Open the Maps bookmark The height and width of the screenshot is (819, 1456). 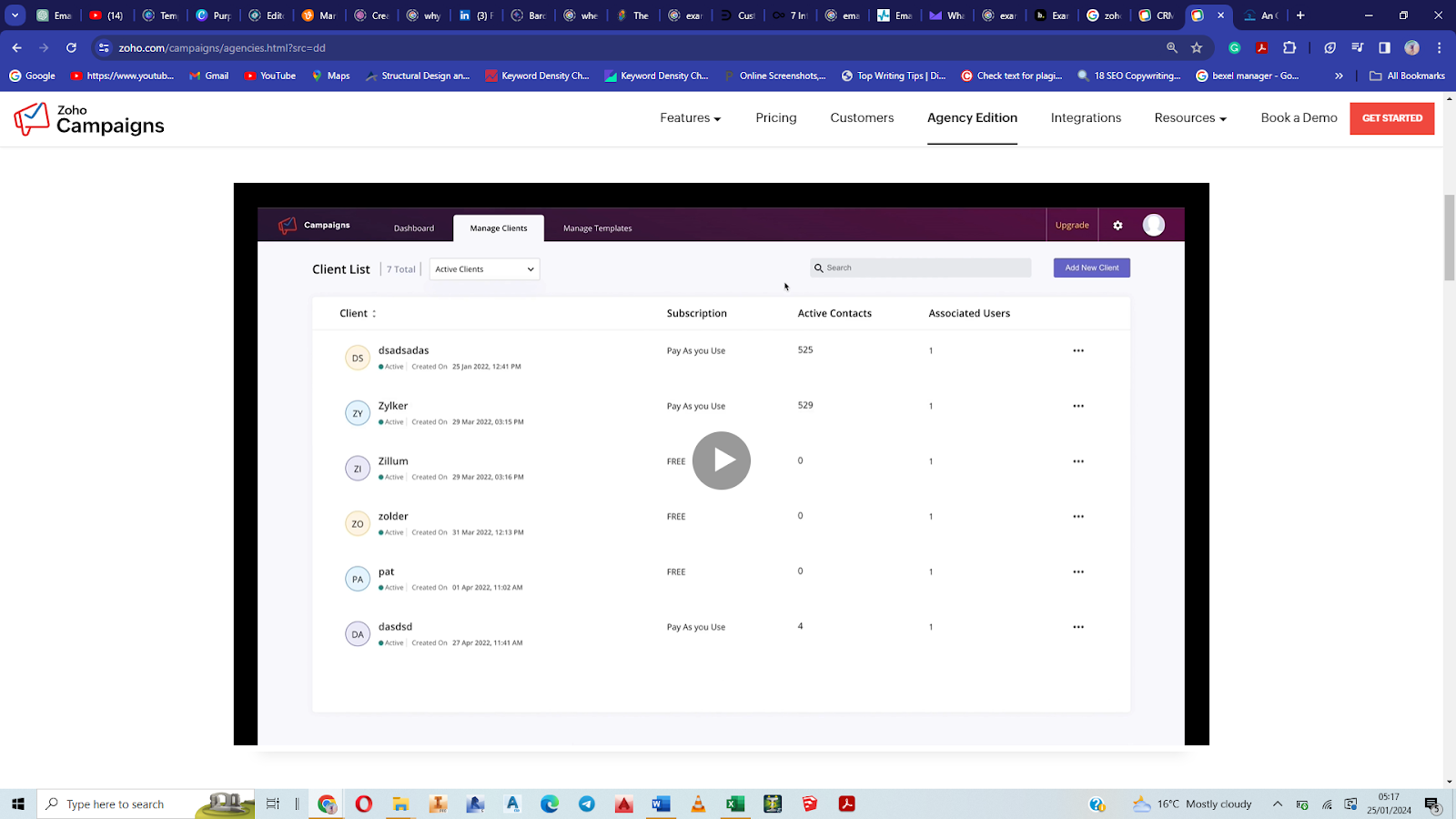pyautogui.click(x=330, y=76)
